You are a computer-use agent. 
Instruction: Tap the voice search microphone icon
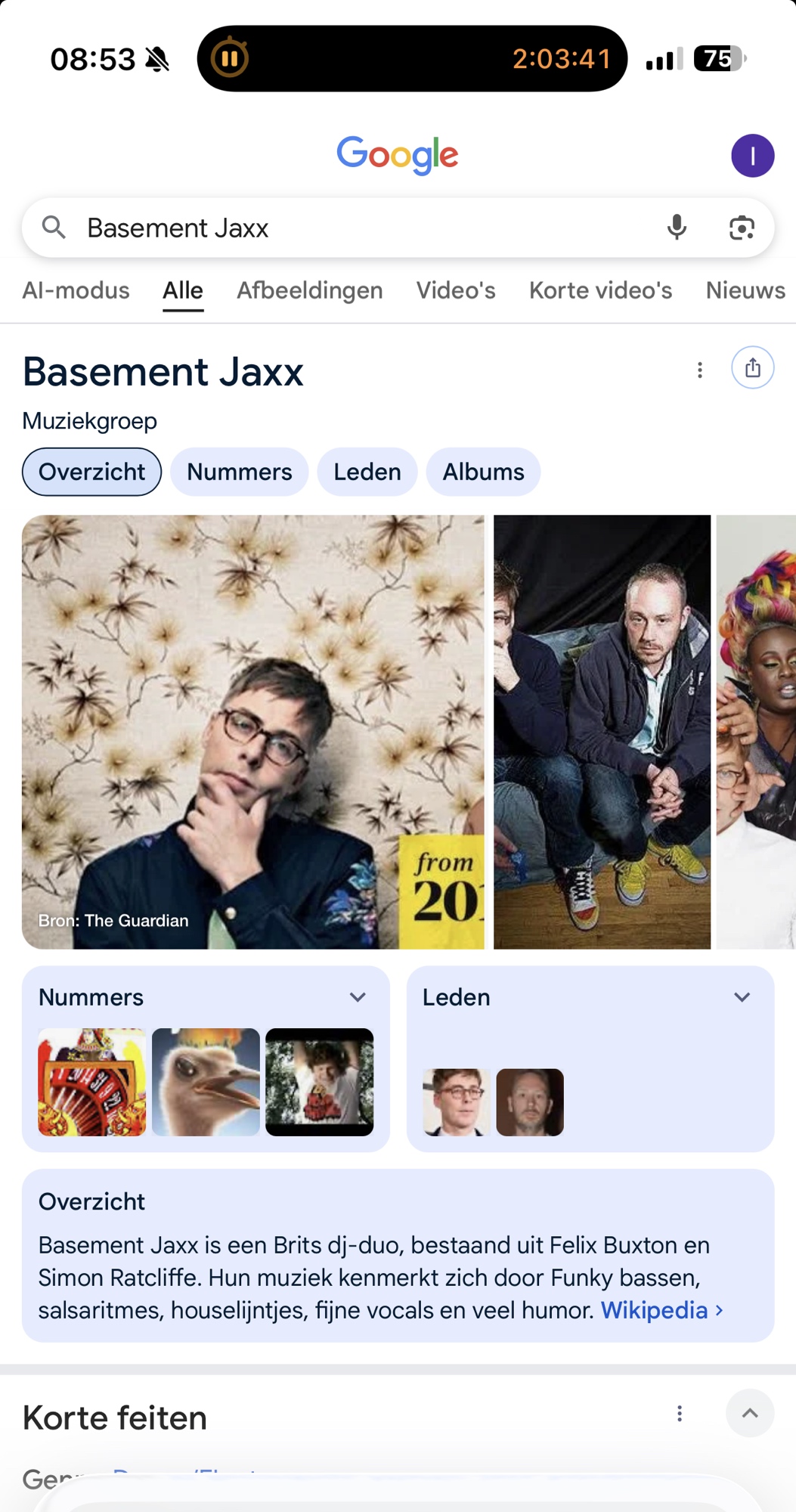(x=677, y=228)
